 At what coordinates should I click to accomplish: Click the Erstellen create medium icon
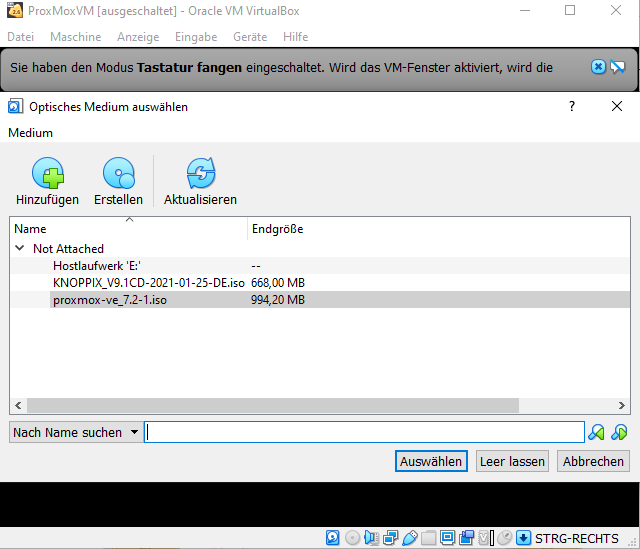click(x=118, y=173)
